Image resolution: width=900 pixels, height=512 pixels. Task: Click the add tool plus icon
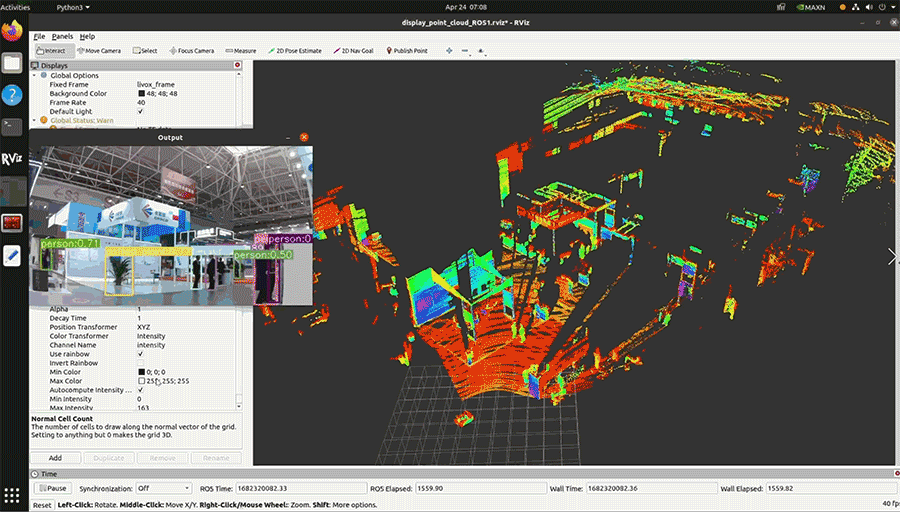point(448,50)
